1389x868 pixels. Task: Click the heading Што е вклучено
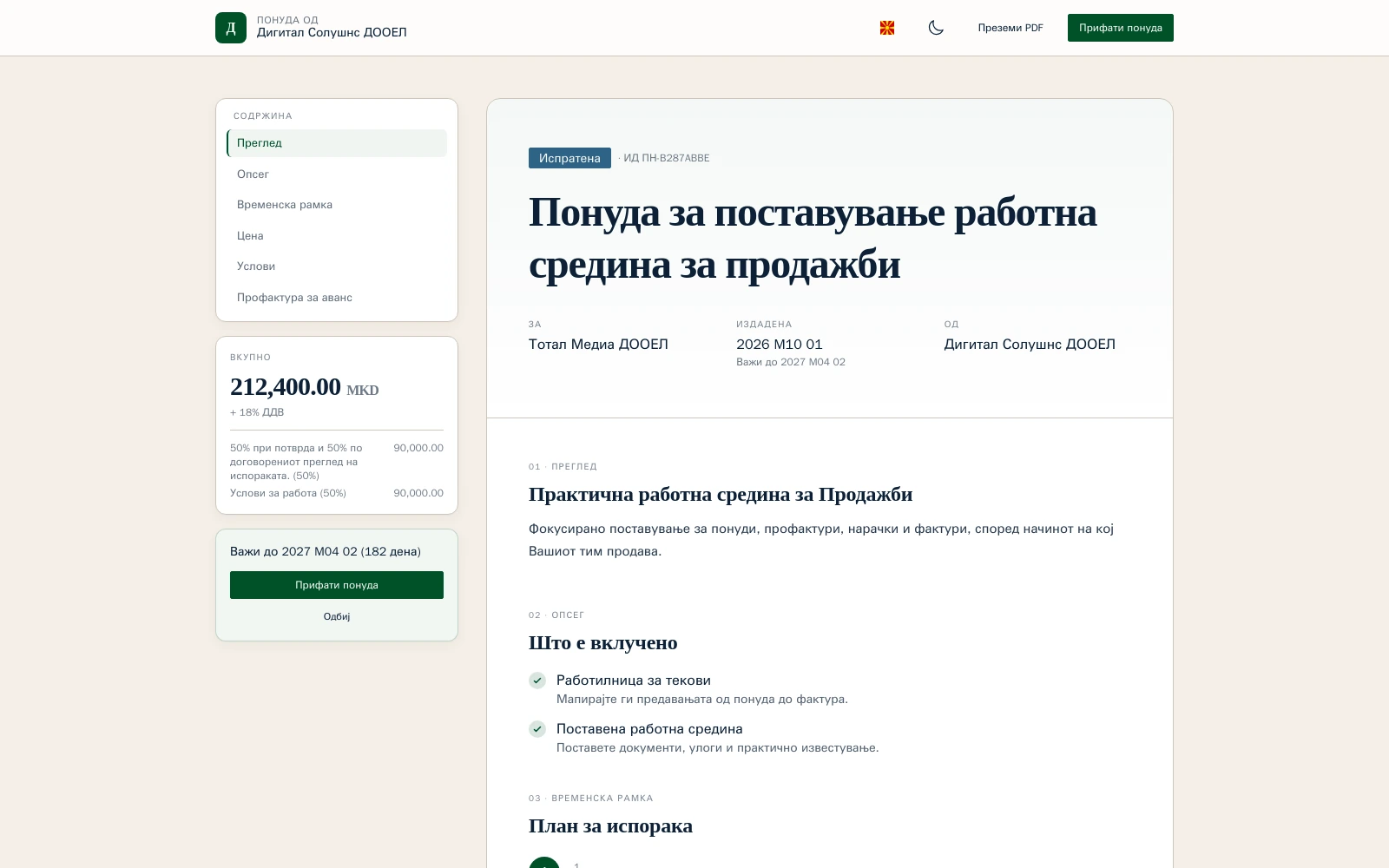pos(603,643)
